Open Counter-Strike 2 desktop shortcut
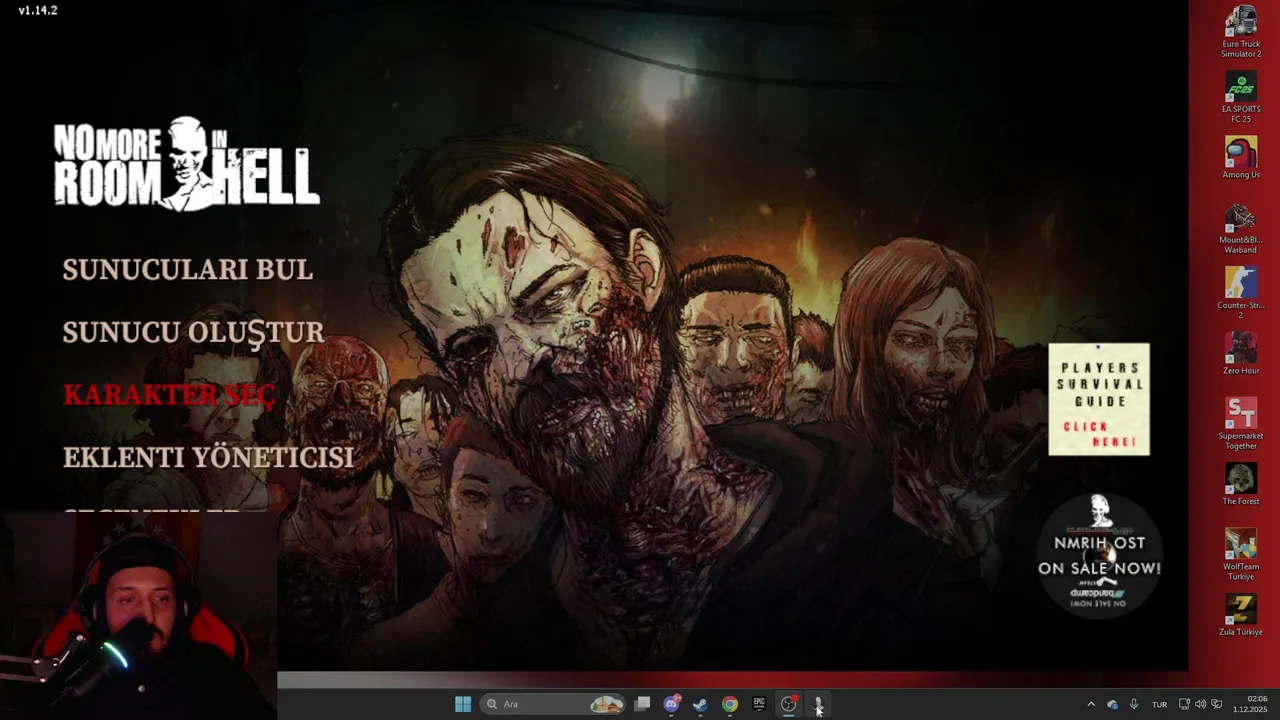Viewport: 1280px width, 720px height. tap(1241, 293)
